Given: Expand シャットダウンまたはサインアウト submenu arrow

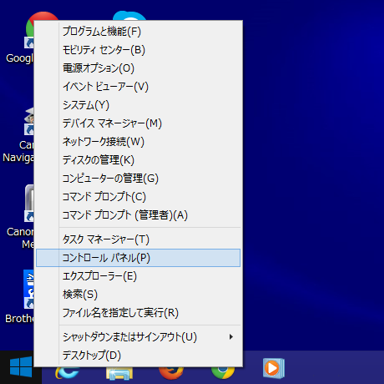Looking at the screenshot, I should pyautogui.click(x=231, y=337).
